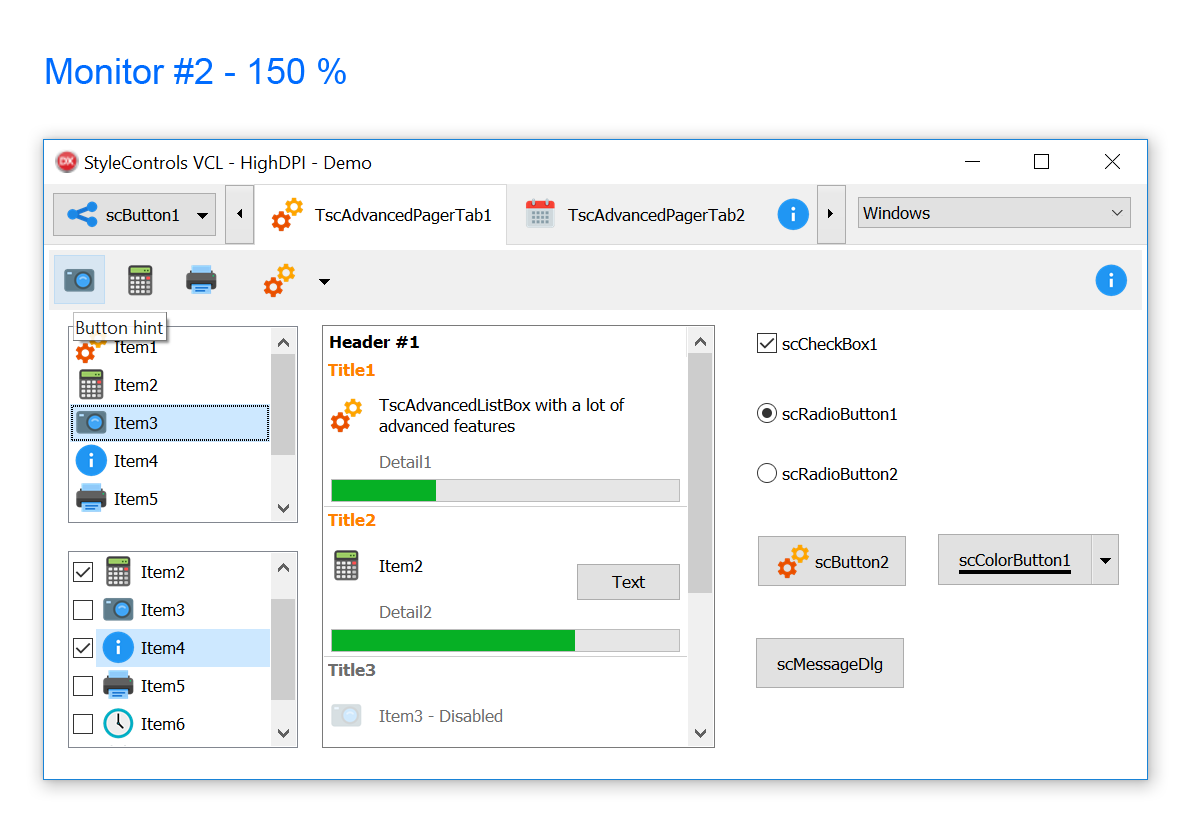The width and height of the screenshot is (1197, 825).
Task: Click checklist scroll down arrow
Action: (x=283, y=733)
